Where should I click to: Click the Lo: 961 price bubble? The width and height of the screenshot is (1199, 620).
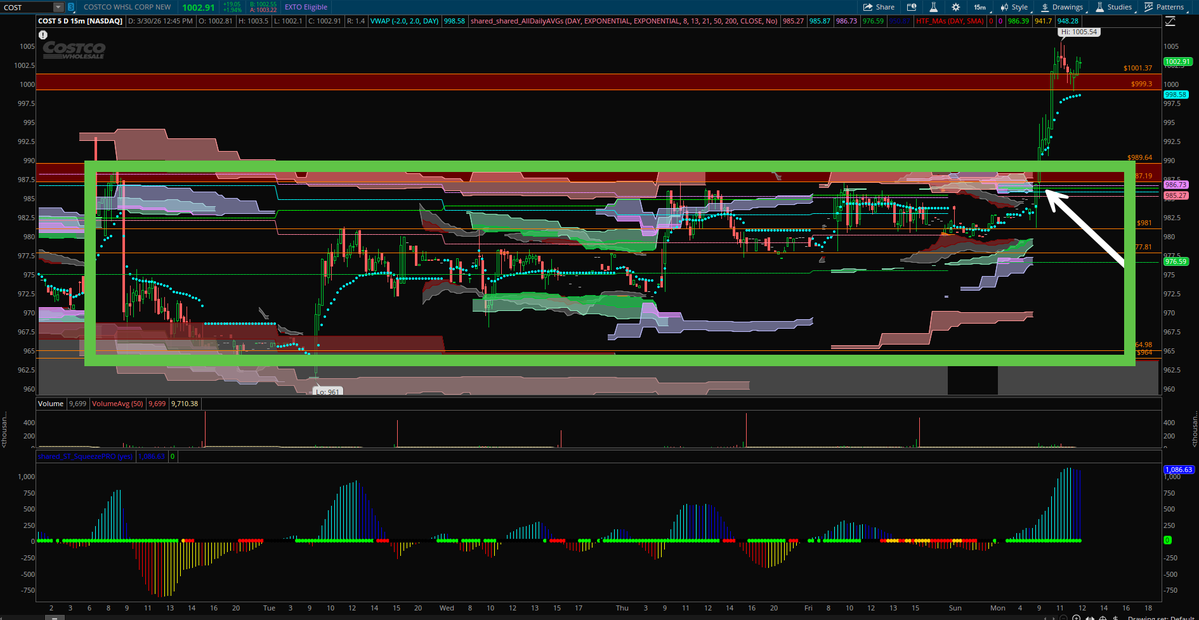pos(327,391)
